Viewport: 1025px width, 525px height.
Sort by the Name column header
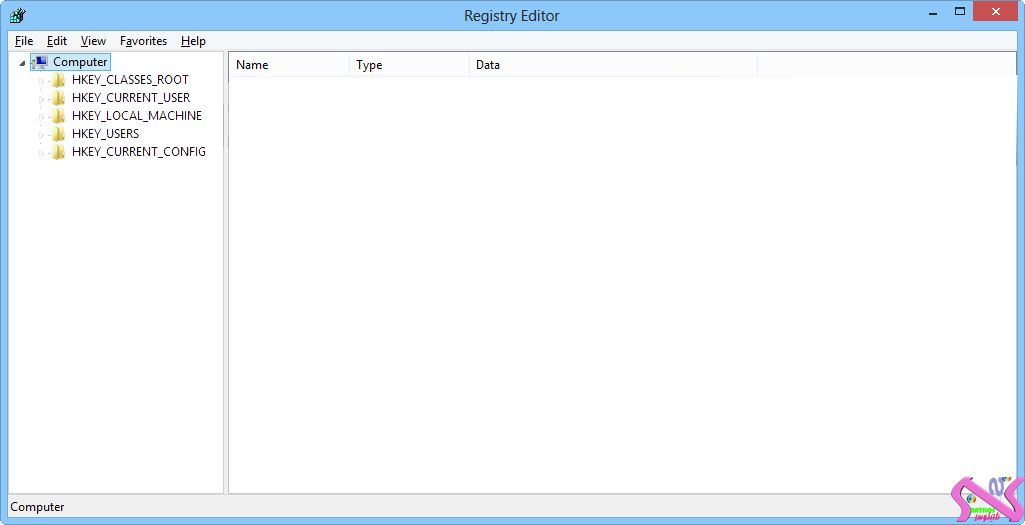tap(290, 65)
